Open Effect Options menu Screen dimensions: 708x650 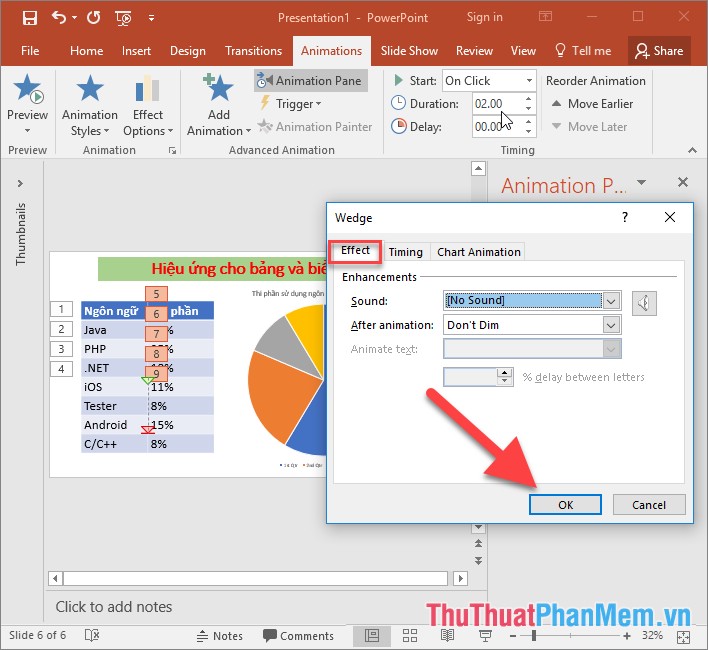148,105
